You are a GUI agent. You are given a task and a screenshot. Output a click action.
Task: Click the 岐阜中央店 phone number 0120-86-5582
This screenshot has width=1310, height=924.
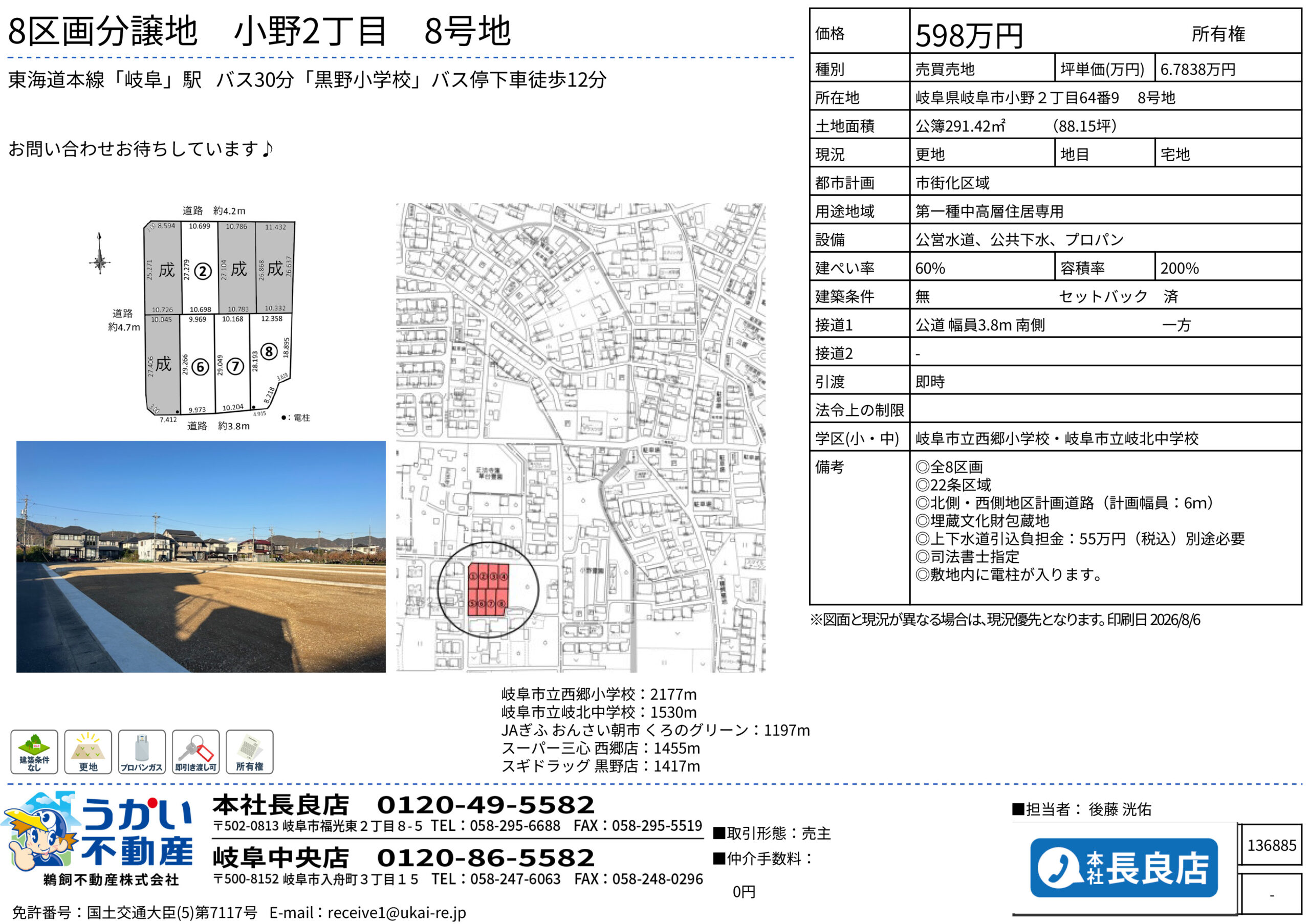point(486,858)
